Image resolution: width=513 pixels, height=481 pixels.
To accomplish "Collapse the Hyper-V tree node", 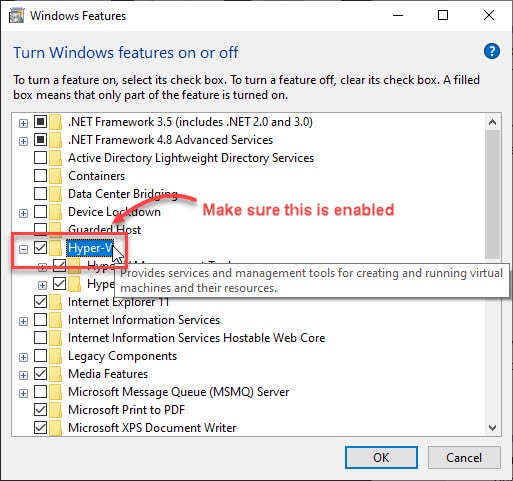I will tap(23, 249).
